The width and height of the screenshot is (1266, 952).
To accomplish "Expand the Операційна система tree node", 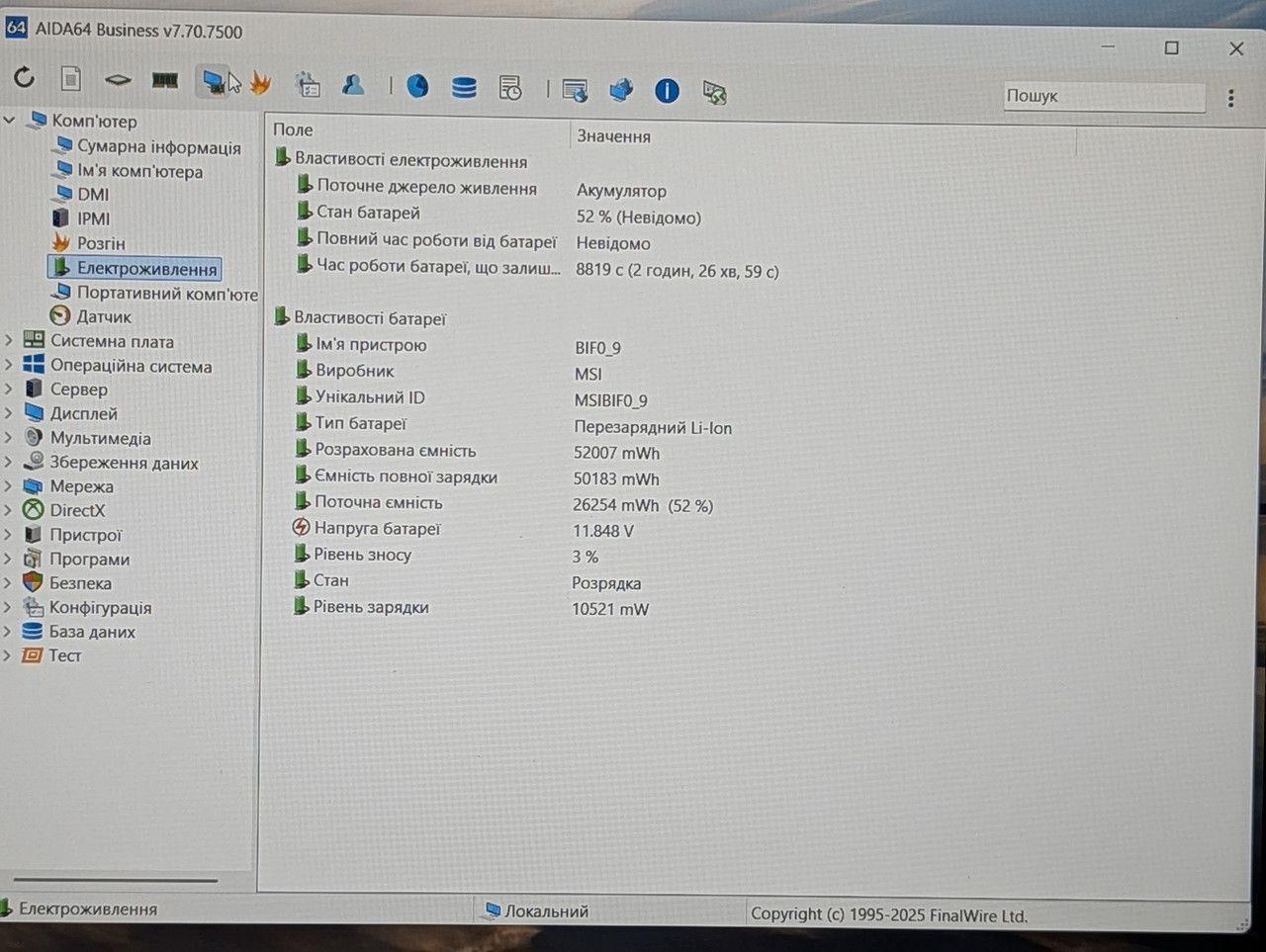I will 9,365.
